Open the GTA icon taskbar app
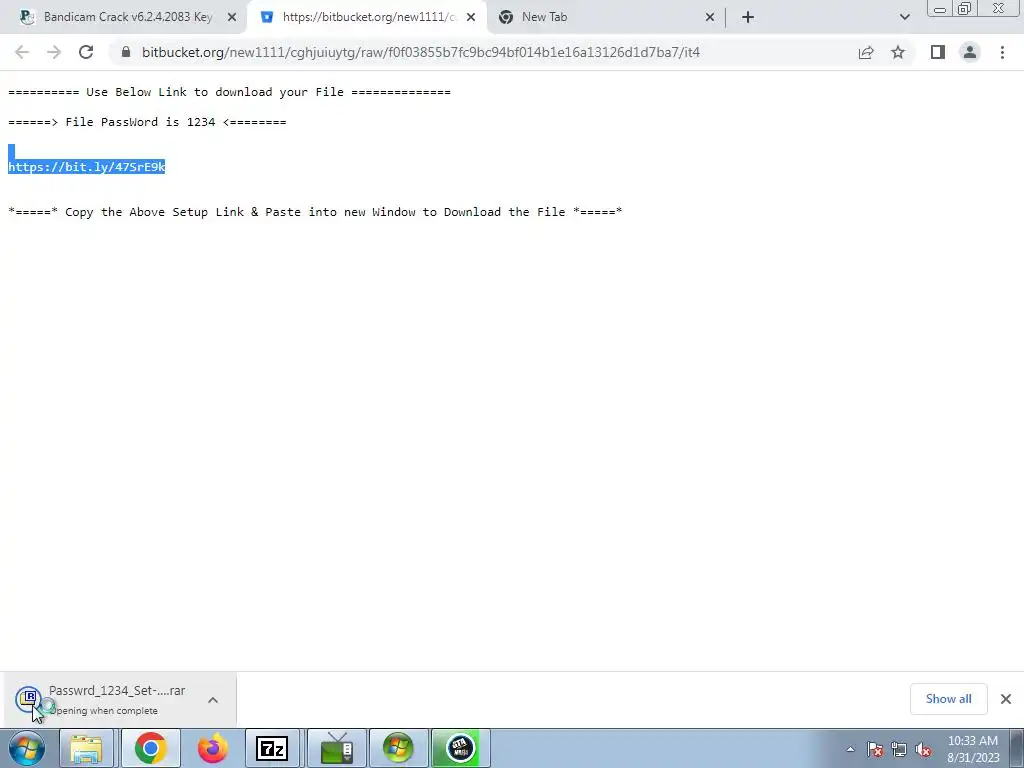Screen dimensions: 1024x768 point(460,748)
